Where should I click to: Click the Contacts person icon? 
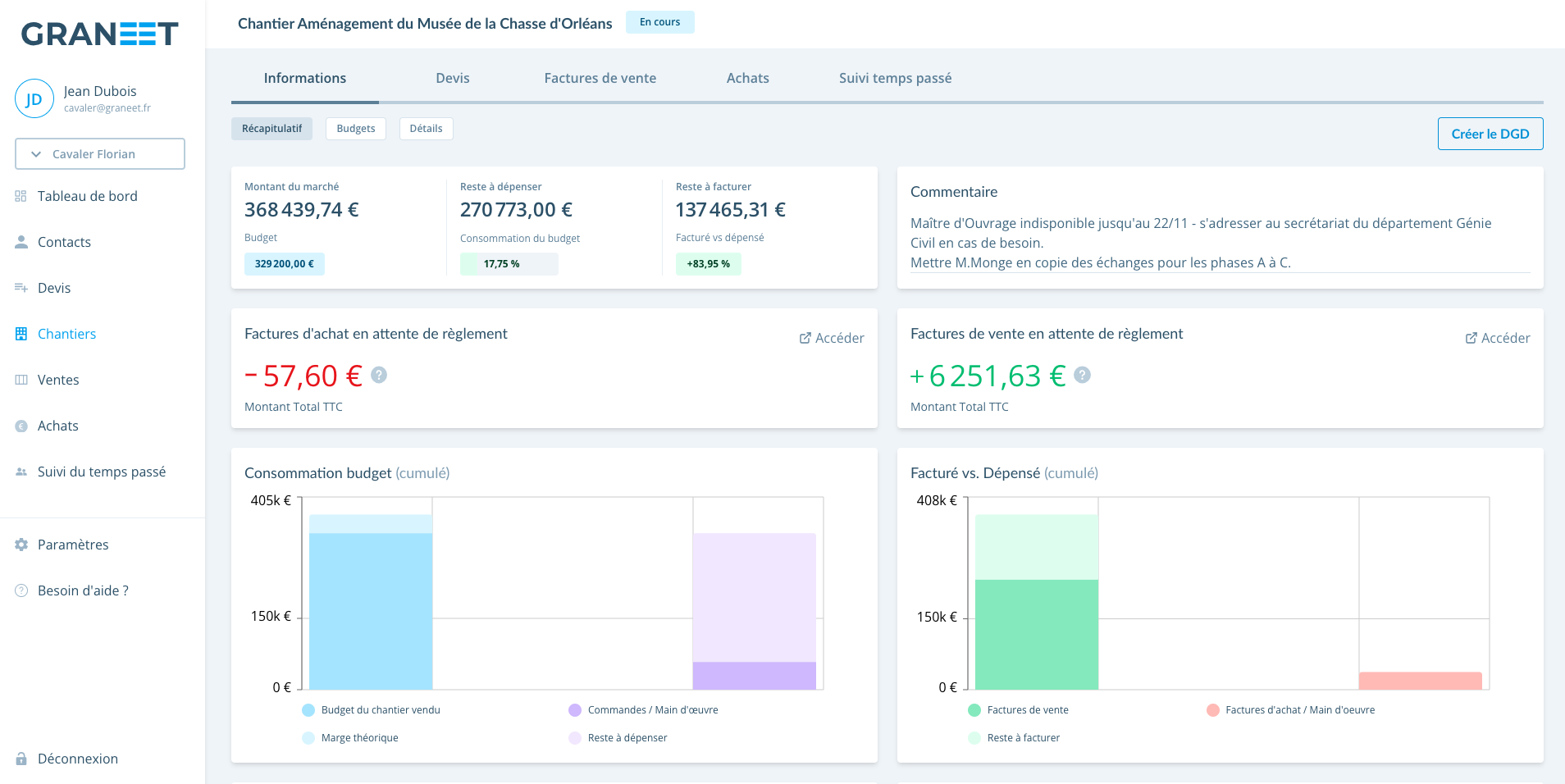(x=21, y=242)
